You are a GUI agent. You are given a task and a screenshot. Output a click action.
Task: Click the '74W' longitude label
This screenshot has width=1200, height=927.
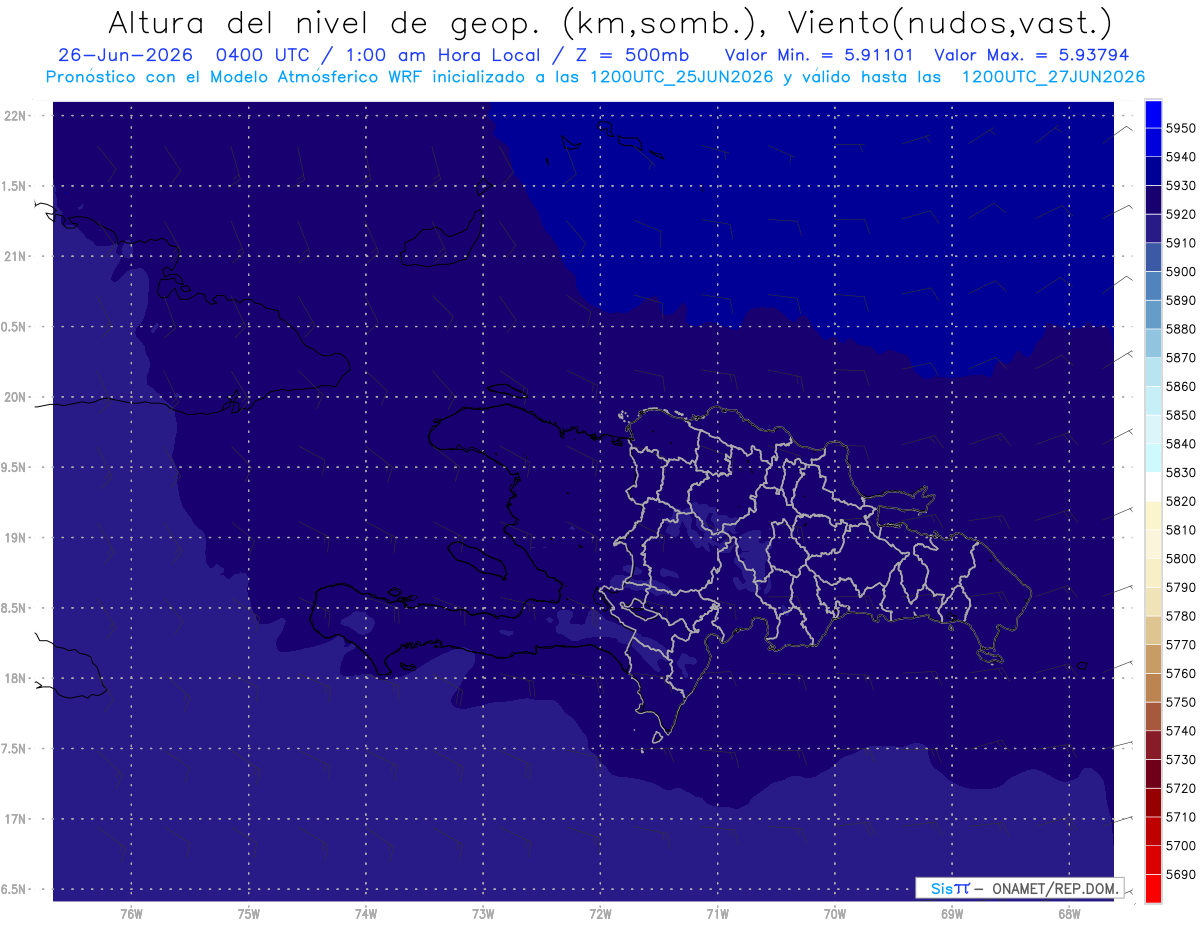pos(366,914)
